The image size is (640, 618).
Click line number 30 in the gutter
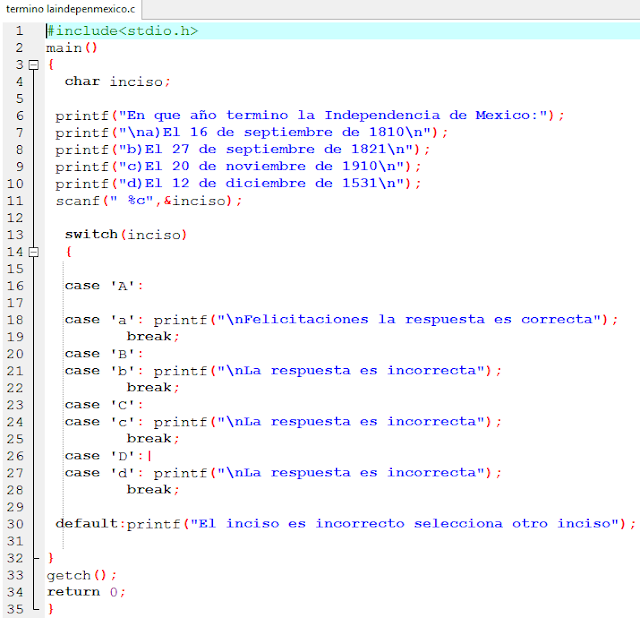(15, 524)
